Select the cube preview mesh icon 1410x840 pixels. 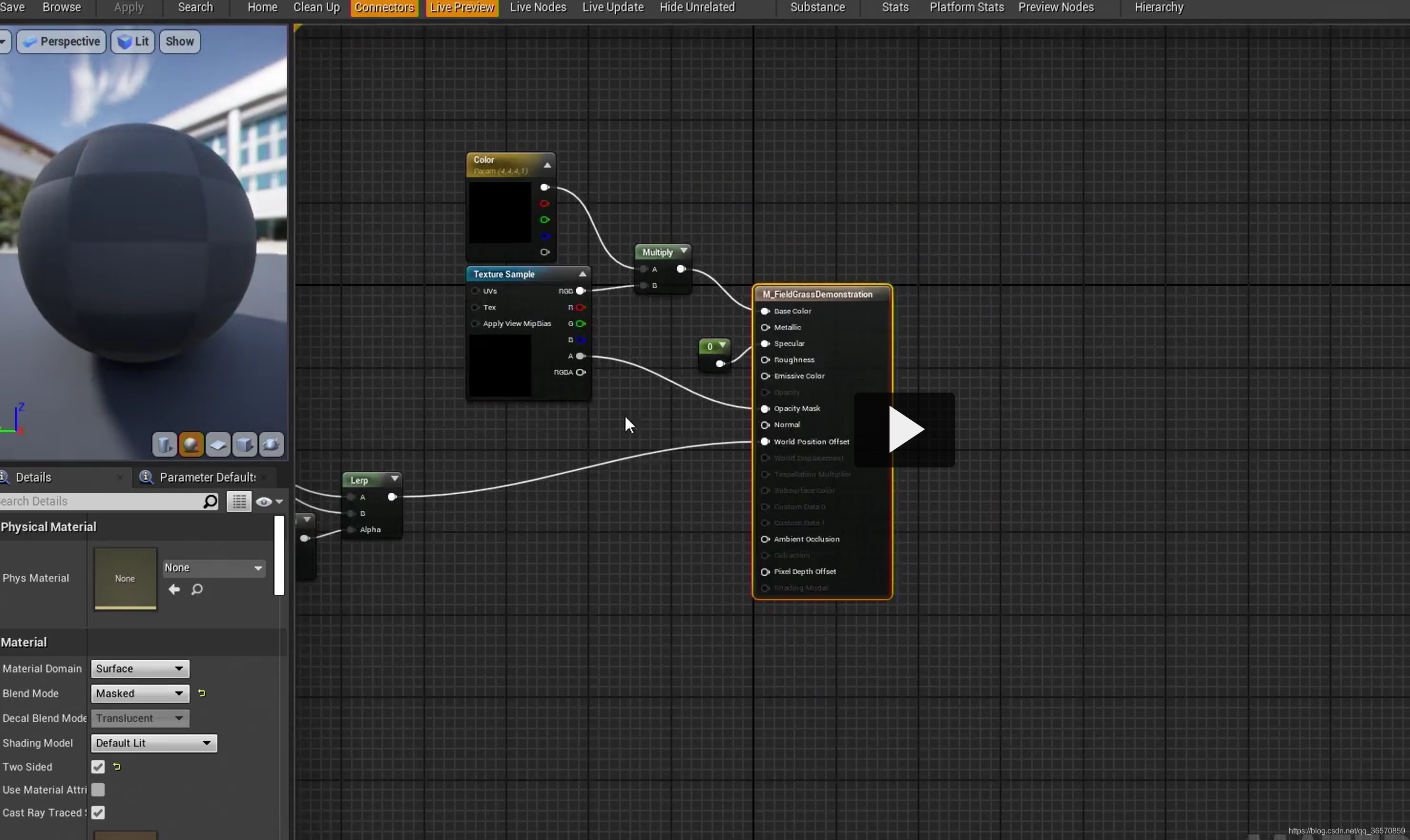click(x=245, y=445)
